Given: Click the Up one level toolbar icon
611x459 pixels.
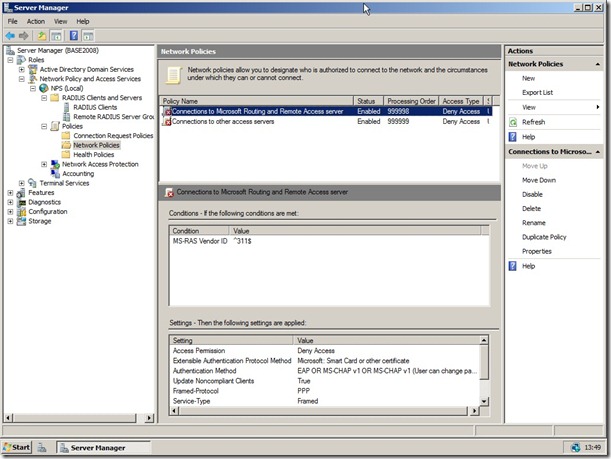Looking at the screenshot, I should pos(42,36).
